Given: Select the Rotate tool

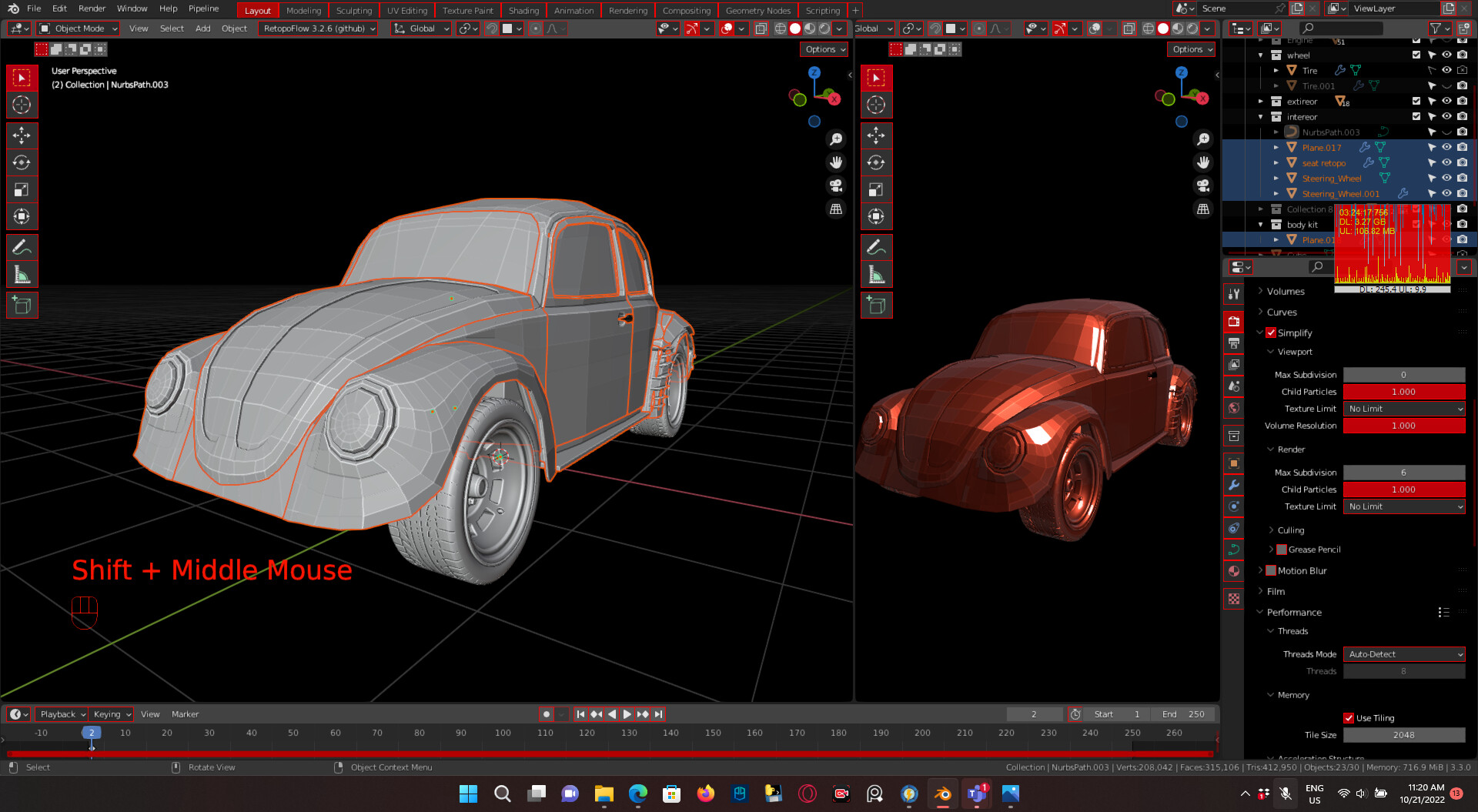Looking at the screenshot, I should (x=22, y=162).
